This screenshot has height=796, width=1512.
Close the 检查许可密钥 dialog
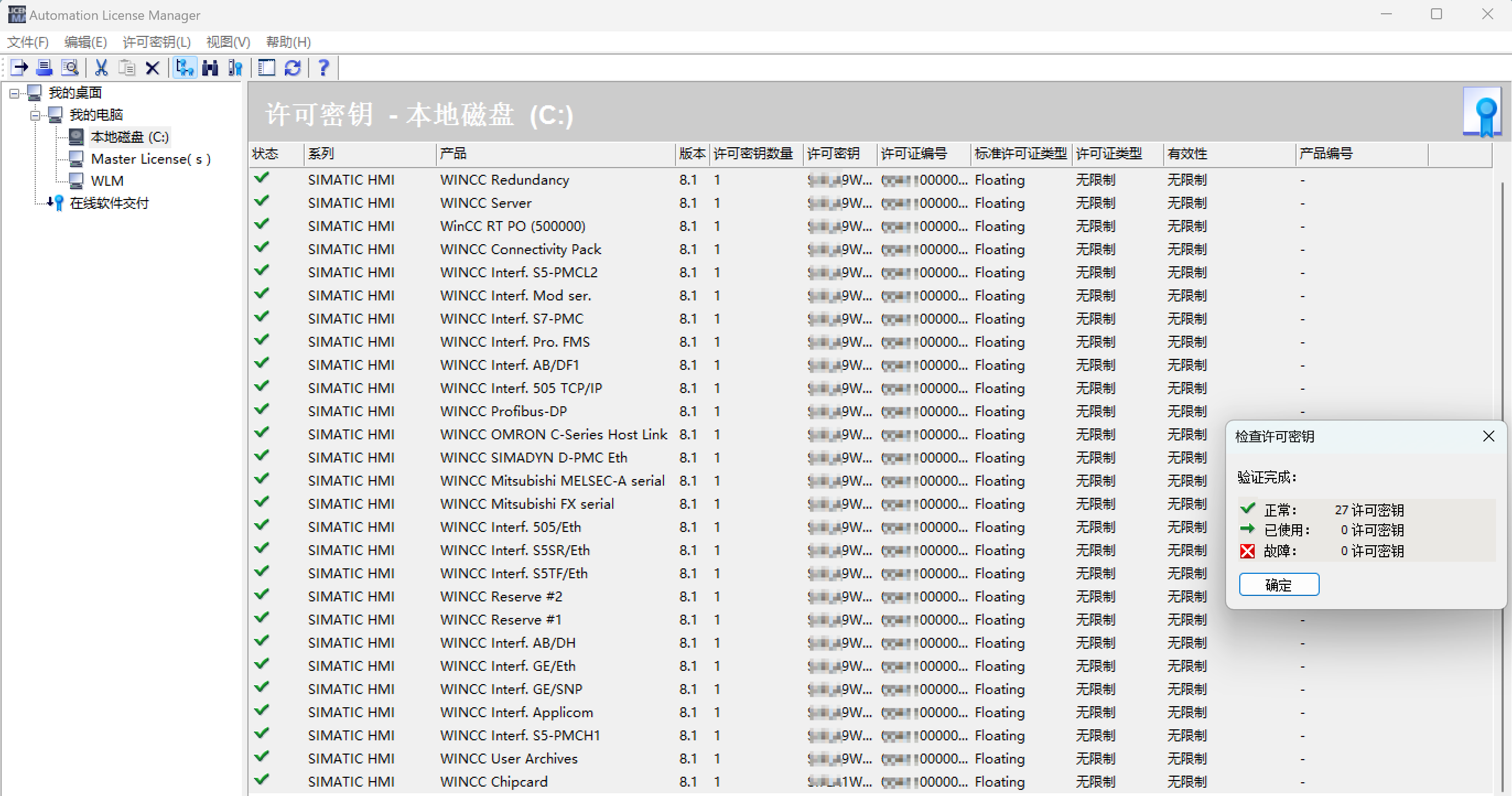tap(1488, 436)
